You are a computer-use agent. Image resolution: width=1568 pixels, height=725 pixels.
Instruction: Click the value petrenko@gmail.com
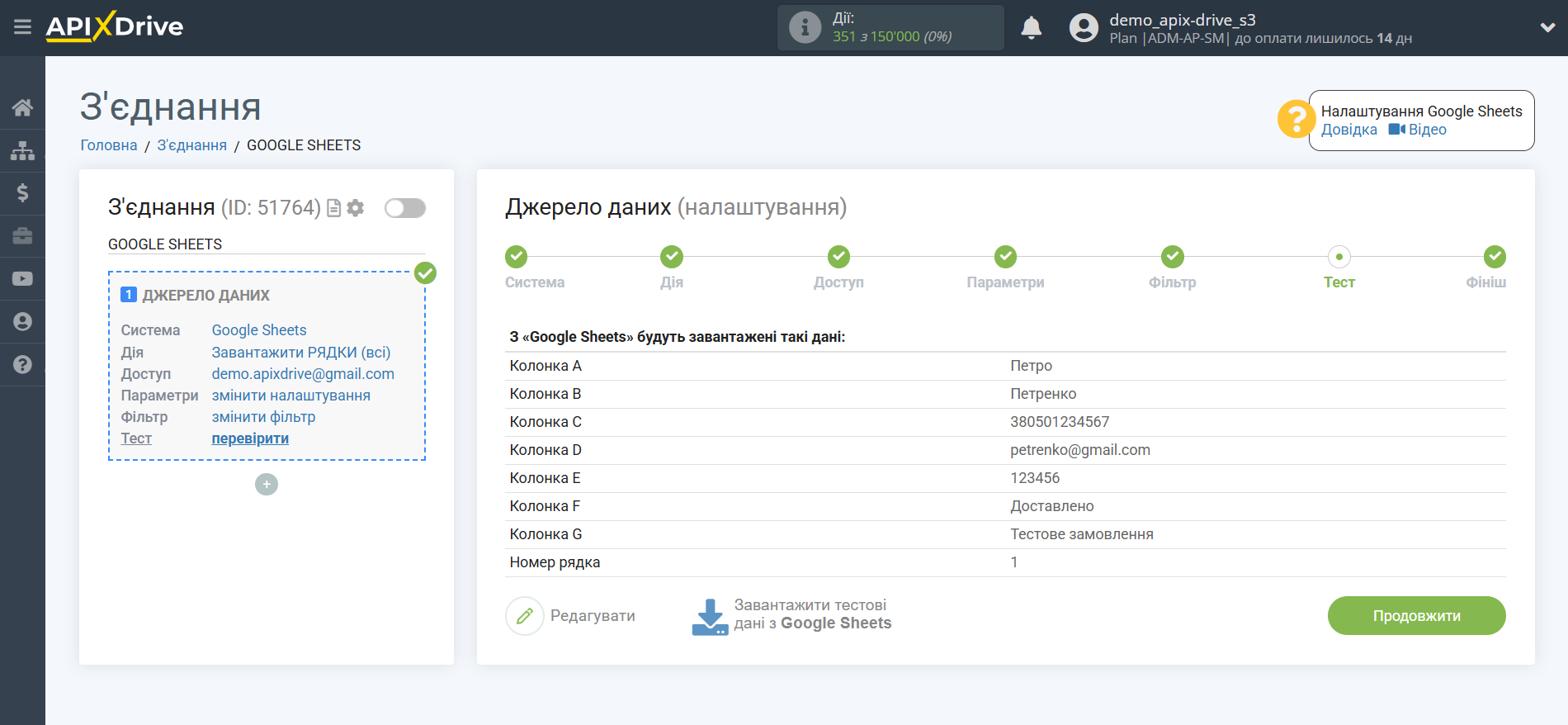[1080, 450]
